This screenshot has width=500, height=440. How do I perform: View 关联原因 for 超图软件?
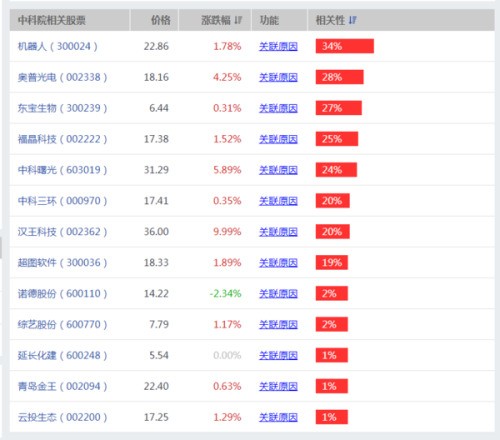pos(278,263)
